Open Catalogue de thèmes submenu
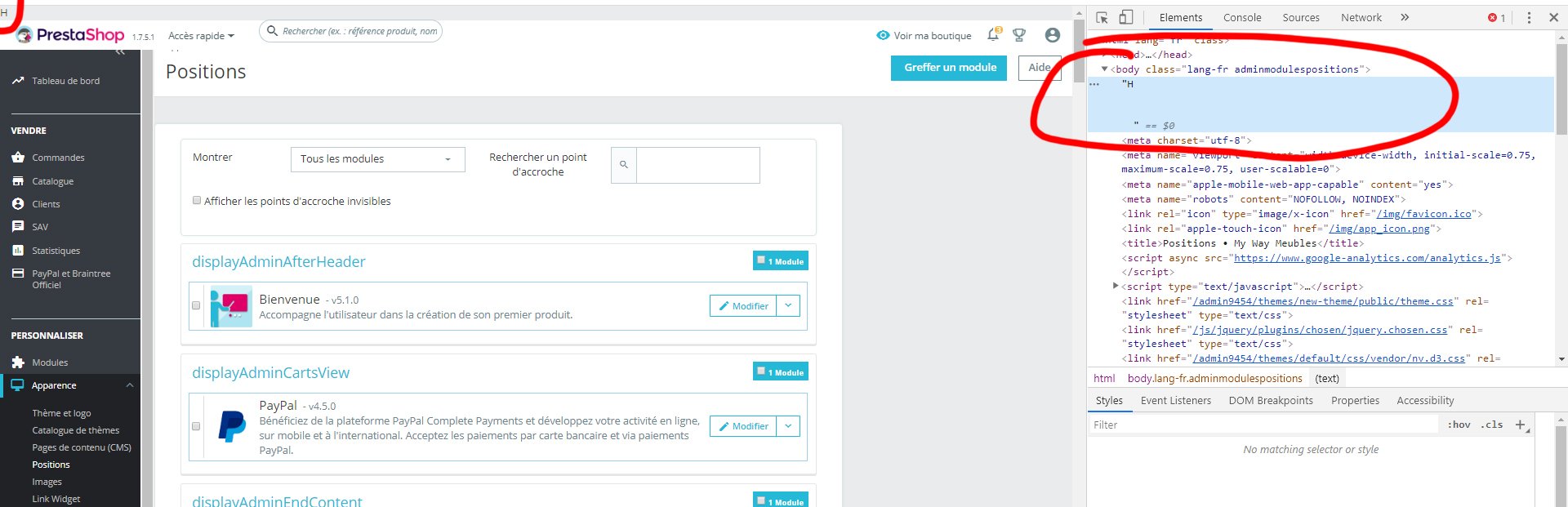 point(76,430)
